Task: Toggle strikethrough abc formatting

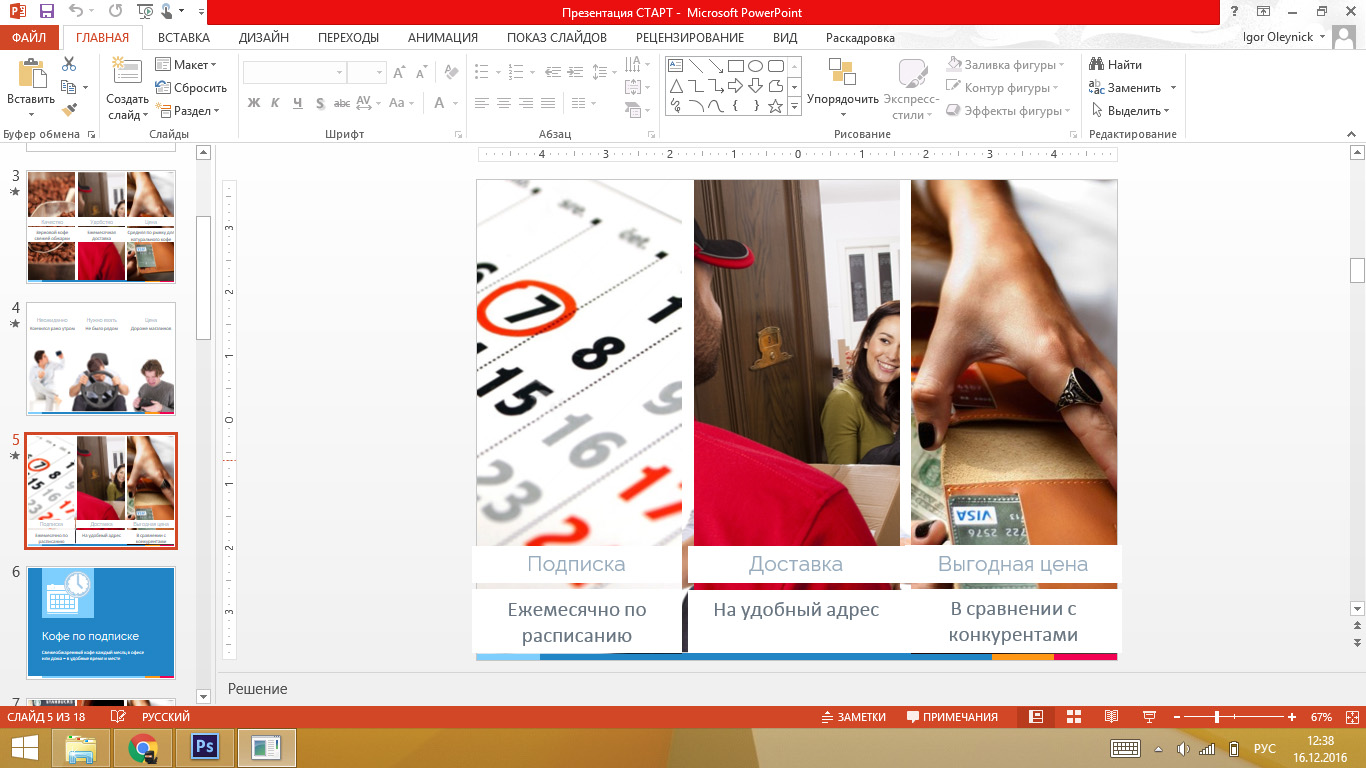Action: coord(342,103)
